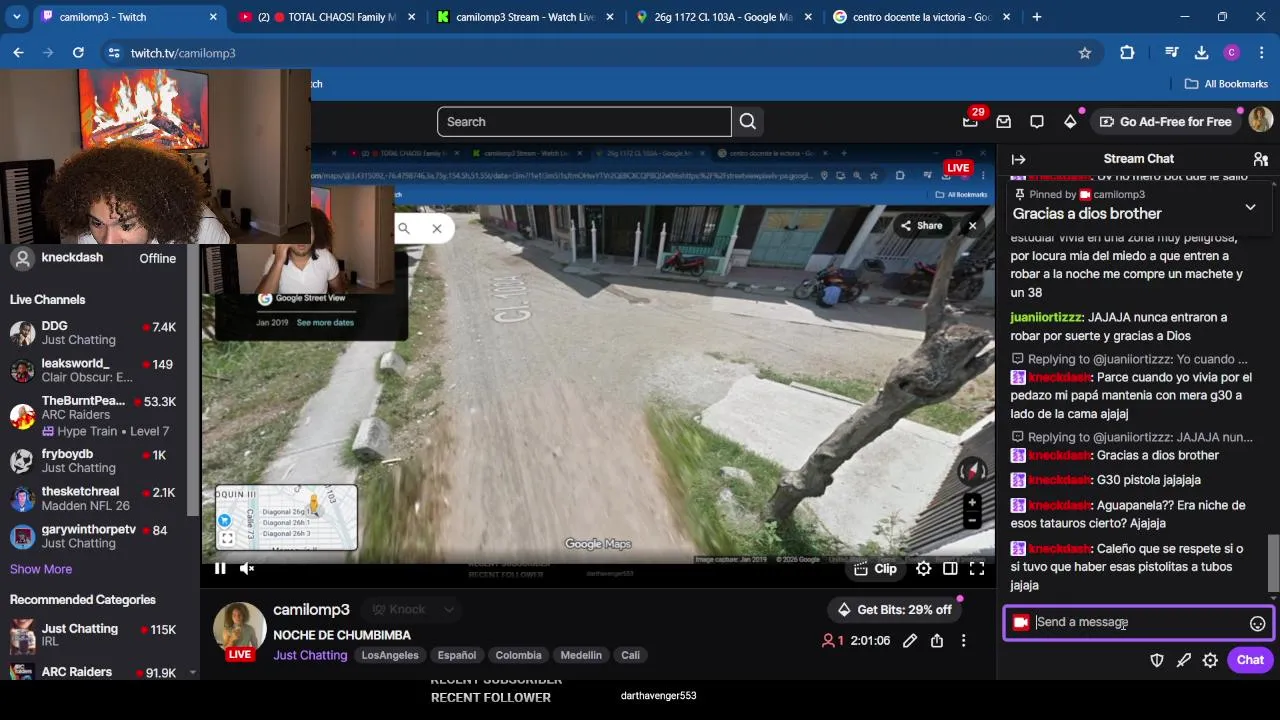The image size is (1280, 720).
Task: Collapse the Stream Chat panel
Action: coord(1018,159)
